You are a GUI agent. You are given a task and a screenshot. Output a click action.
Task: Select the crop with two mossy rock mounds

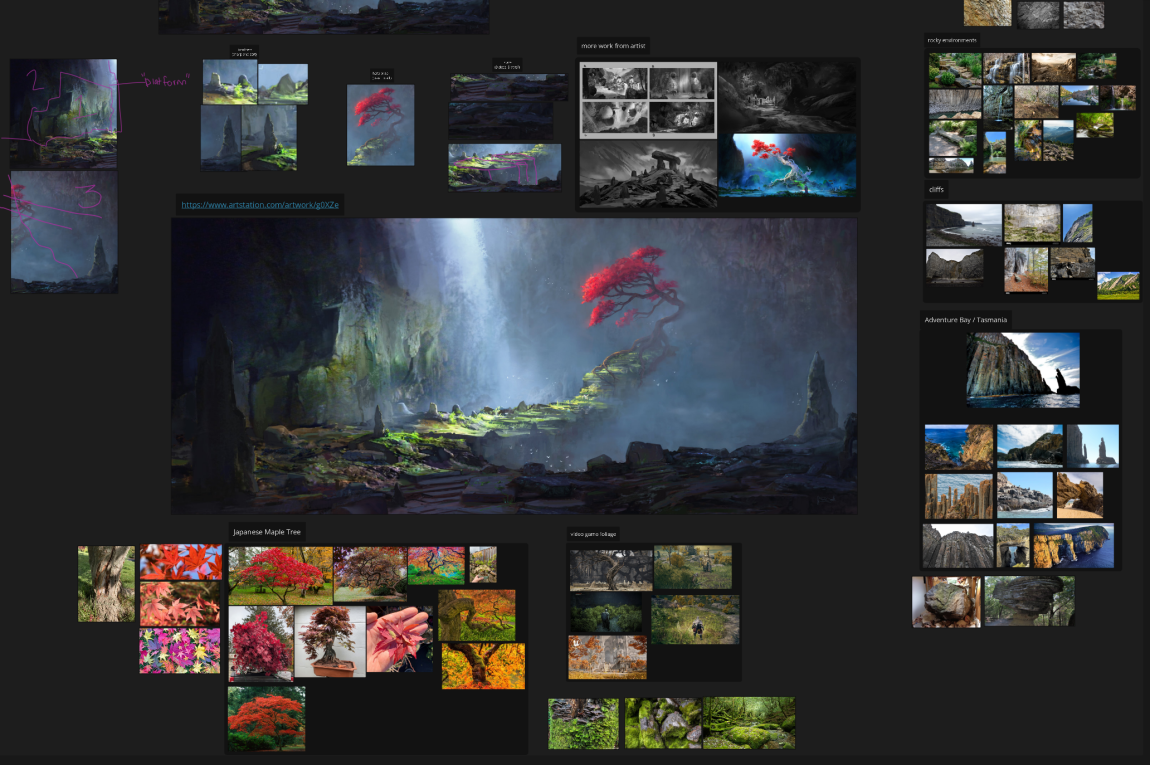tap(230, 82)
